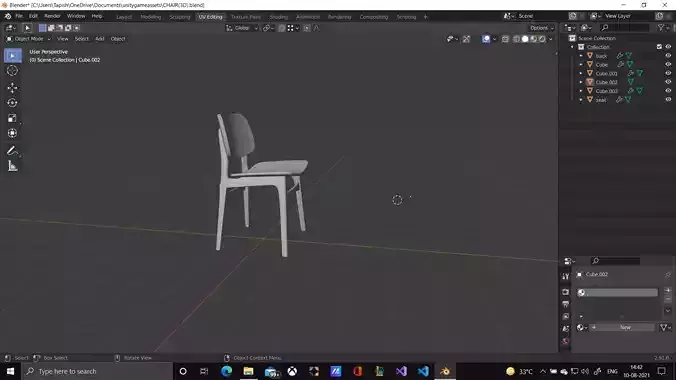Switch viewport to Material Preview shading
The width and height of the screenshot is (676, 380).
pos(534,39)
